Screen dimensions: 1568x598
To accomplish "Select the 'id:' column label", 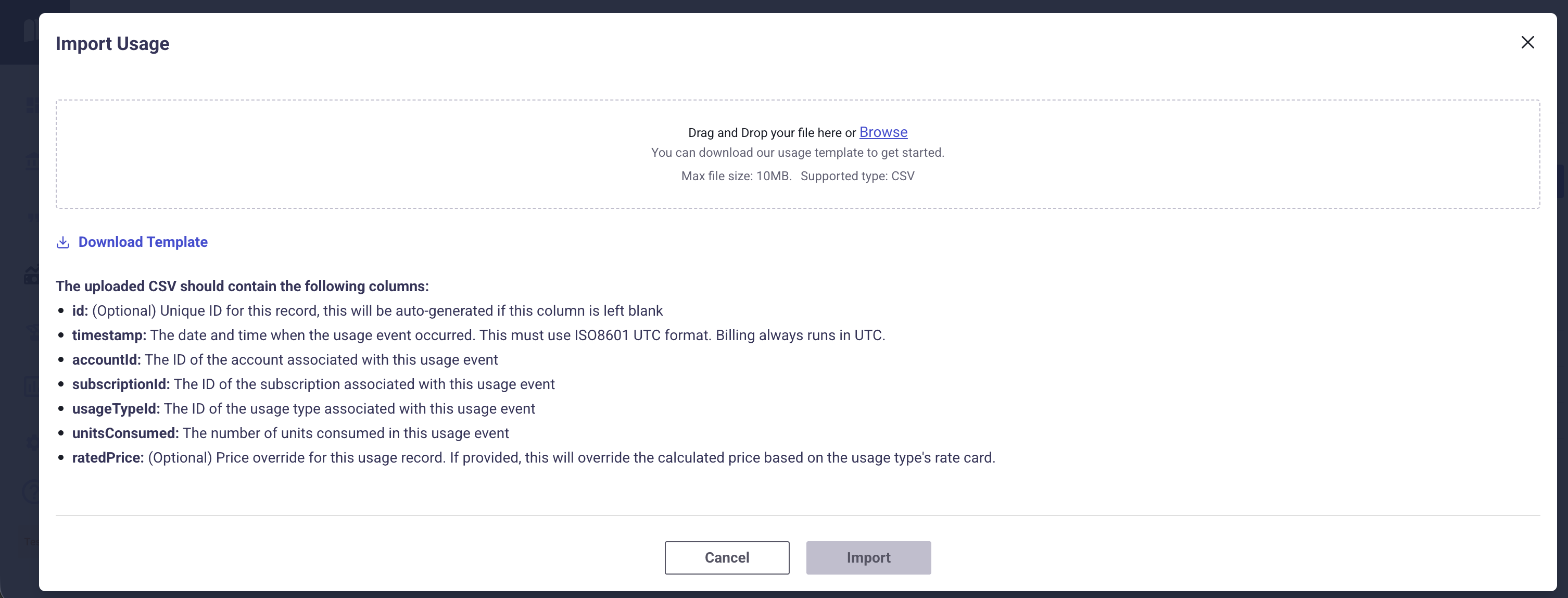I will coord(80,311).
